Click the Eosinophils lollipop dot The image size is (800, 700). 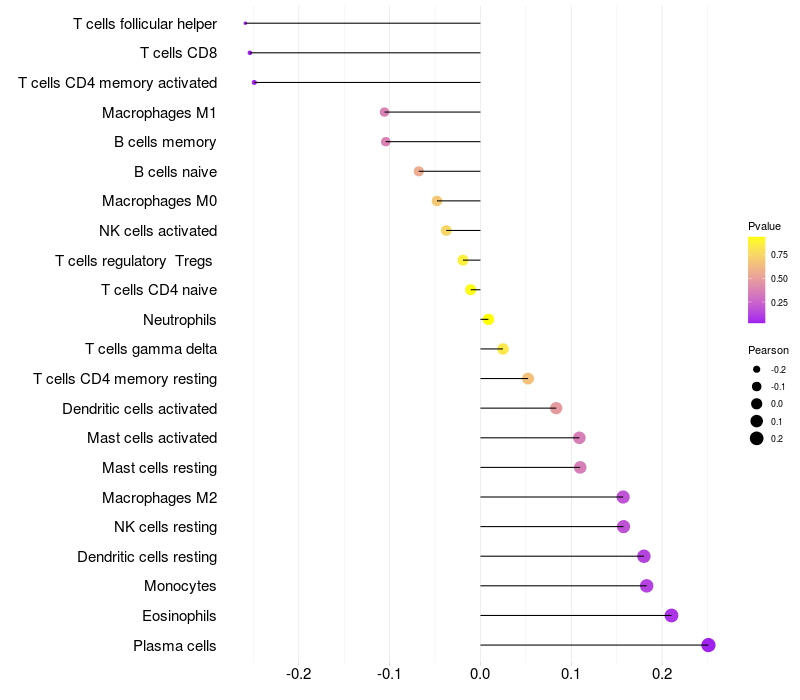point(671,615)
